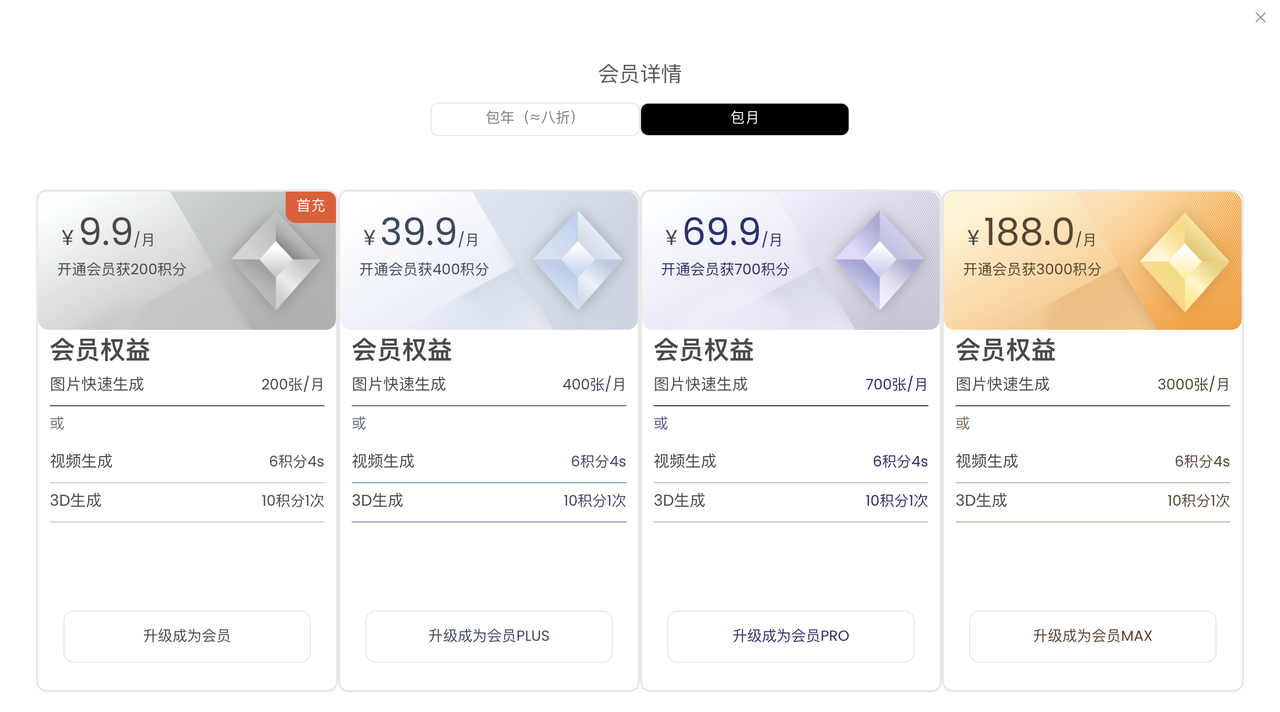Click the text 开通会员获200积分

[x=122, y=269]
